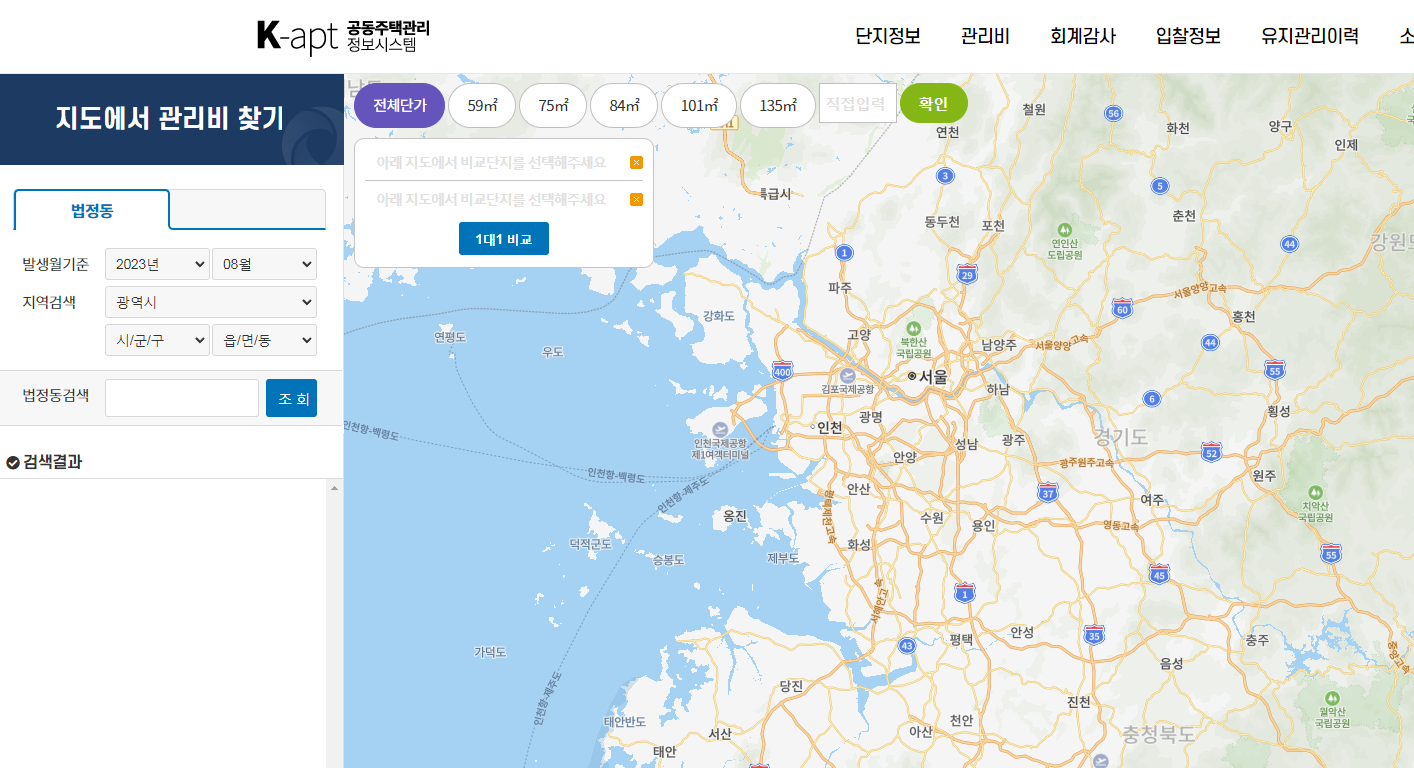Click the highway 52 shield marker
This screenshot has height=768, width=1414.
1211,453
